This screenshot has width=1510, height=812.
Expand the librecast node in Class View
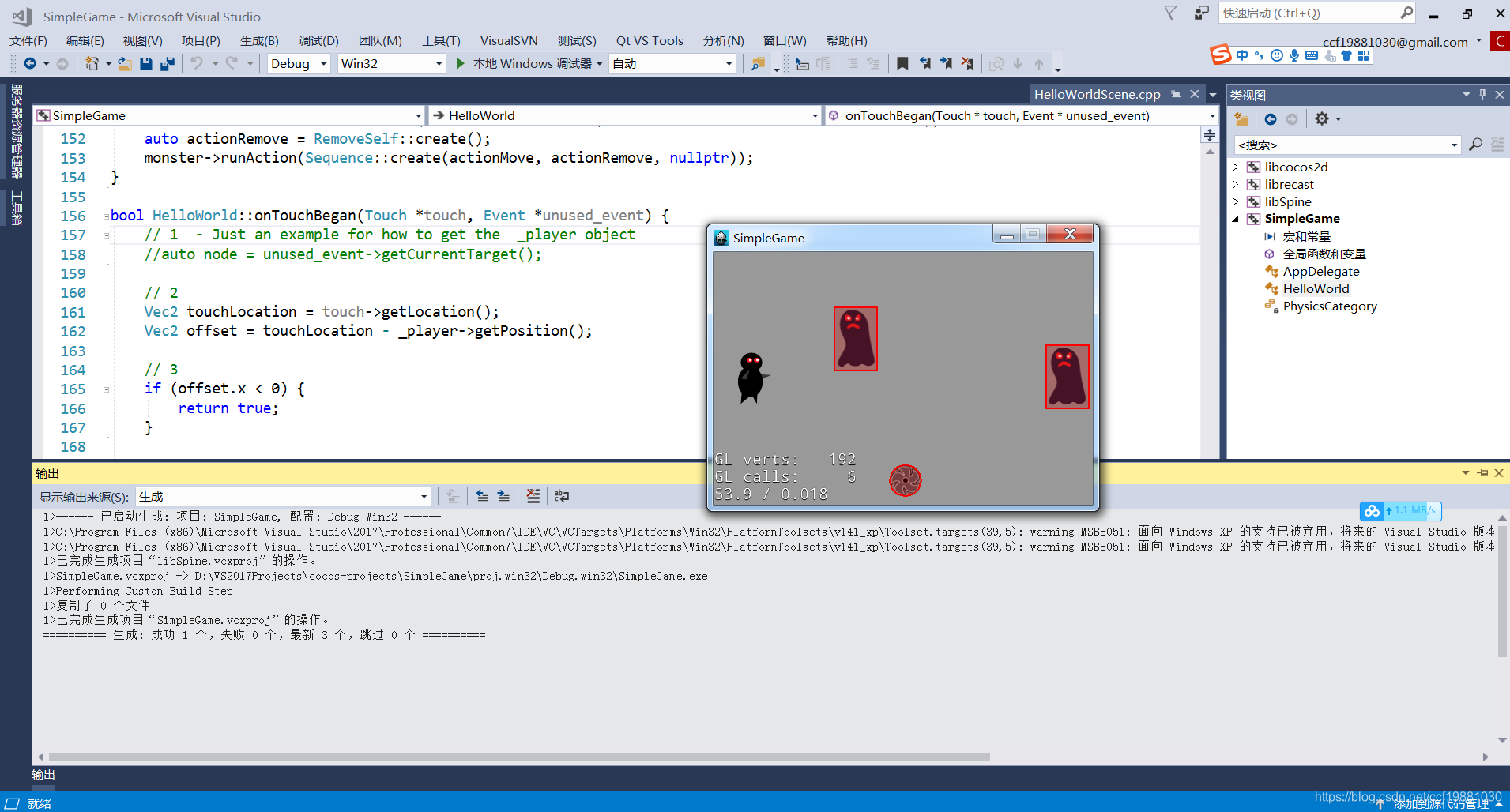[x=1236, y=184]
